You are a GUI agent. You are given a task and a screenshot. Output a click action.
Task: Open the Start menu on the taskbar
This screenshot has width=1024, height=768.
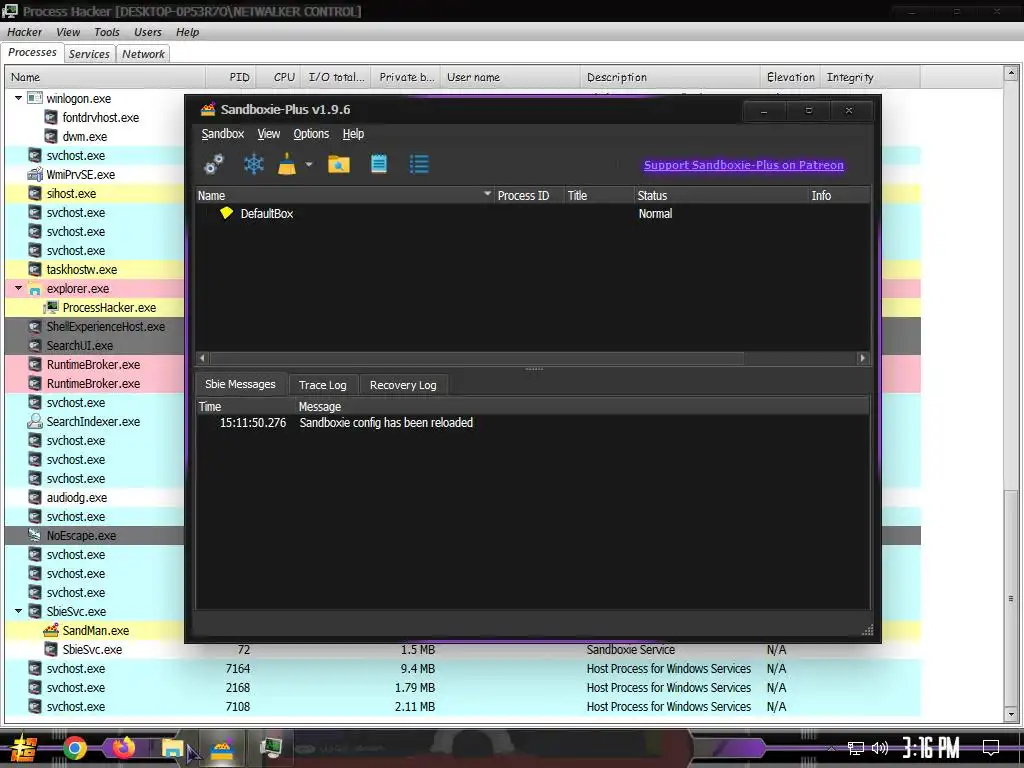click(24, 748)
